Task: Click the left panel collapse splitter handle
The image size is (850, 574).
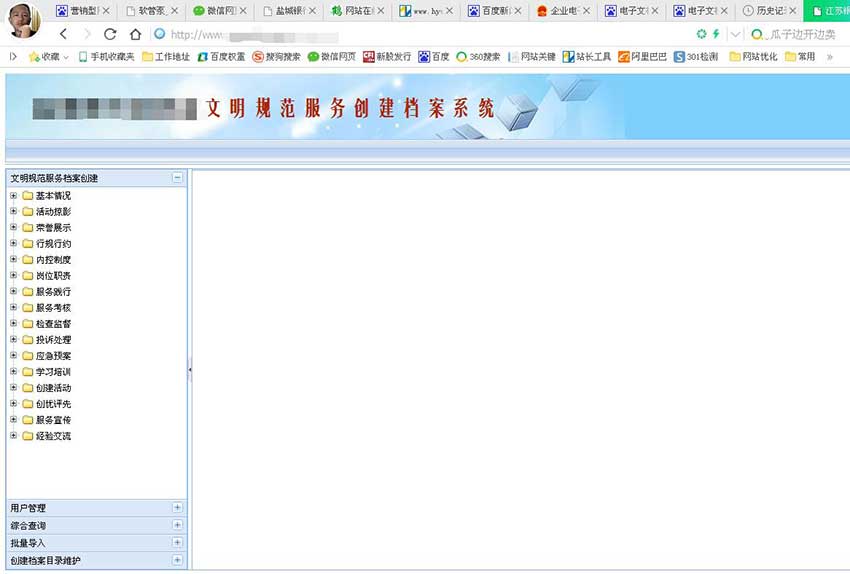Action: [x=189, y=370]
